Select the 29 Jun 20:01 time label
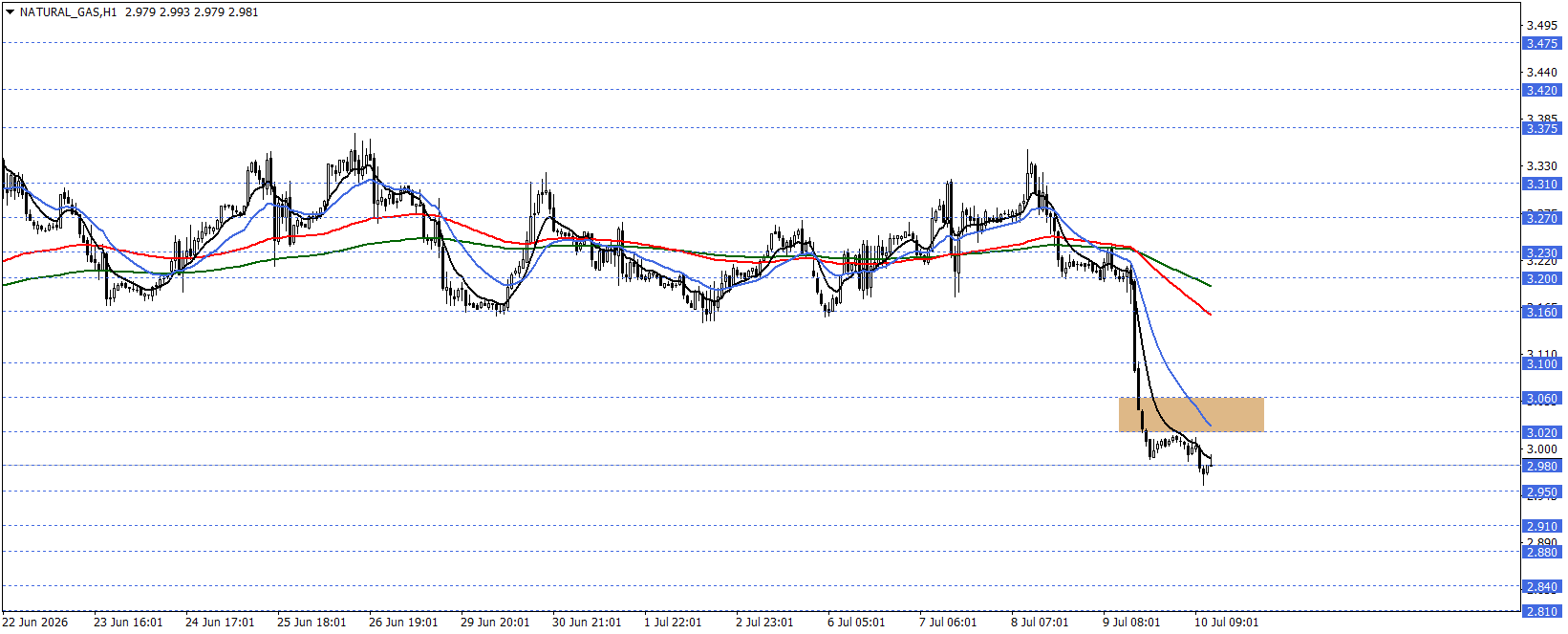This screenshot has width=1568, height=634. click(495, 622)
